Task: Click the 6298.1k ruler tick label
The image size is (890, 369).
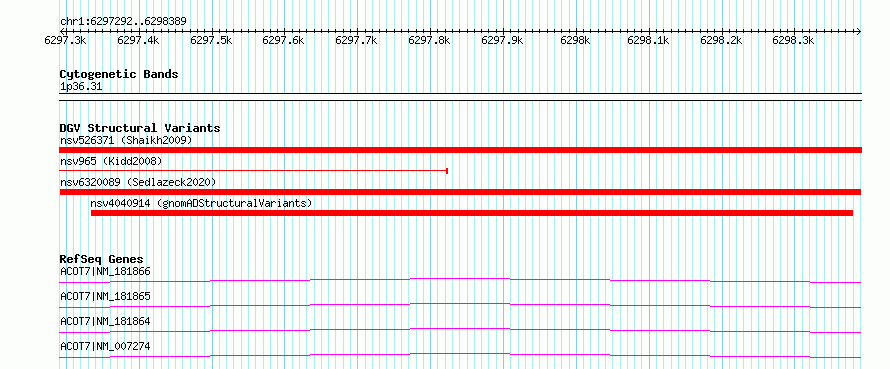Action: 648,40
